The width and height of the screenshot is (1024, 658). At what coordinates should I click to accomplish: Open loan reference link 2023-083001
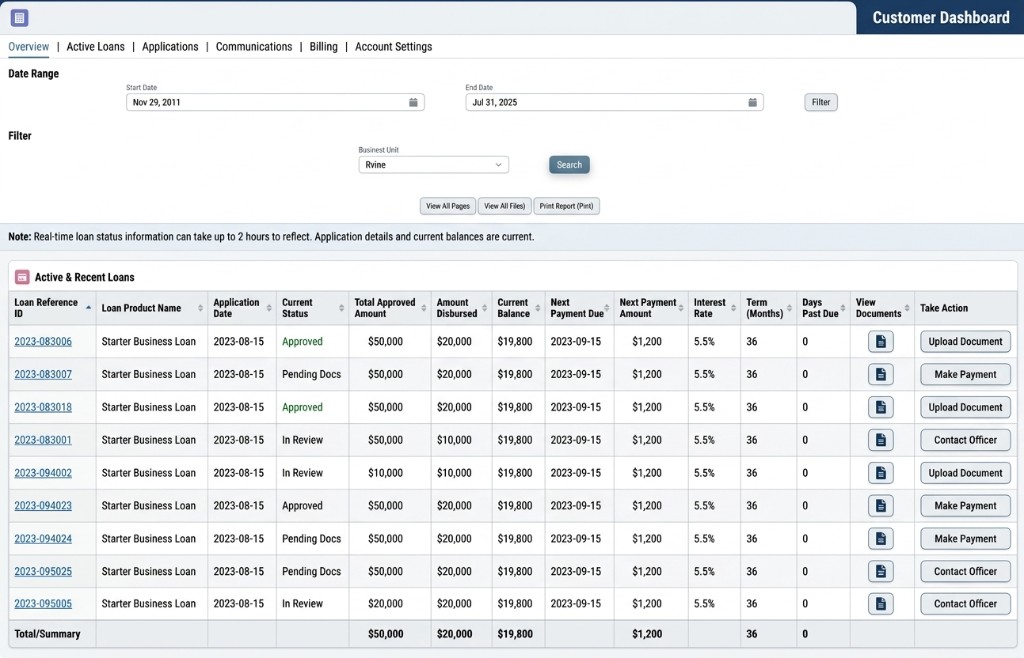point(43,440)
